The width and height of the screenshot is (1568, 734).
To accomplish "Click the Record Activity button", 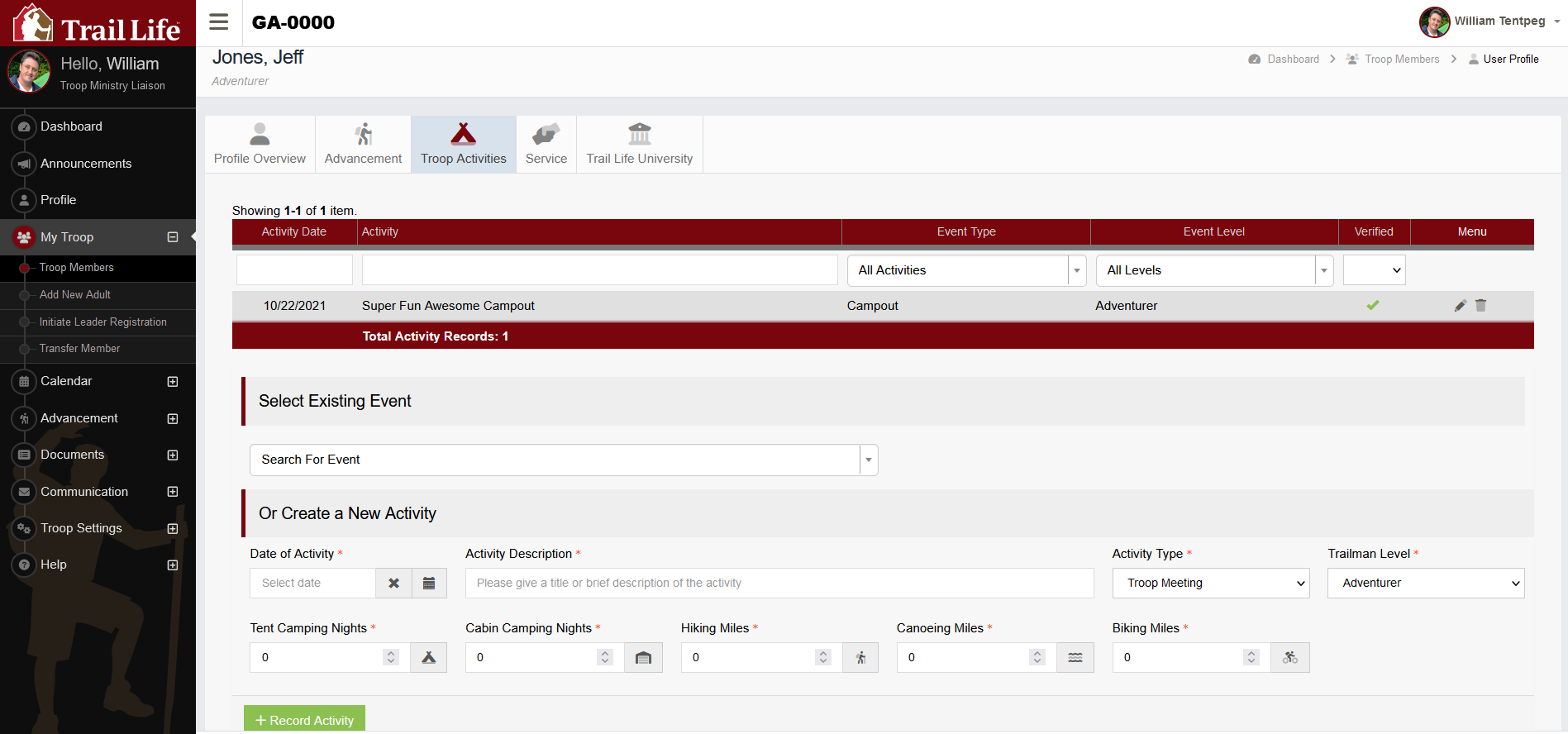I will pos(304,720).
